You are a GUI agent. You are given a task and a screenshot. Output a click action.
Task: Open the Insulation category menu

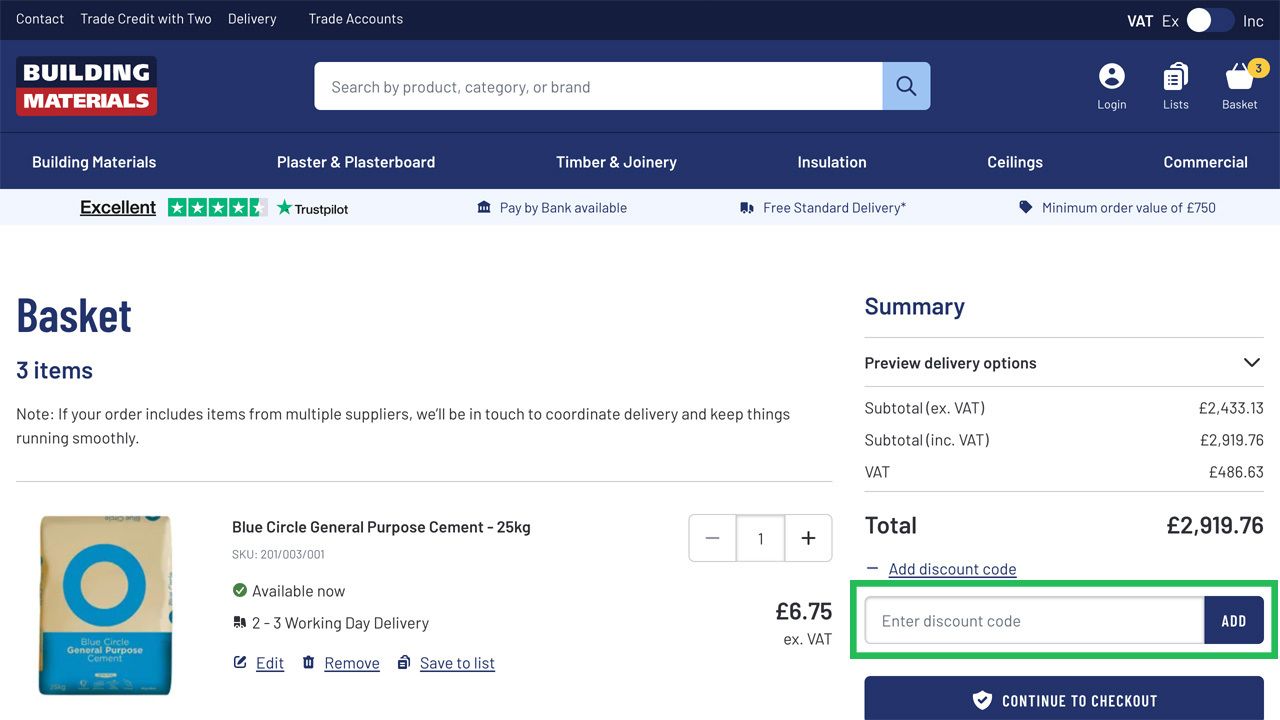pos(831,161)
